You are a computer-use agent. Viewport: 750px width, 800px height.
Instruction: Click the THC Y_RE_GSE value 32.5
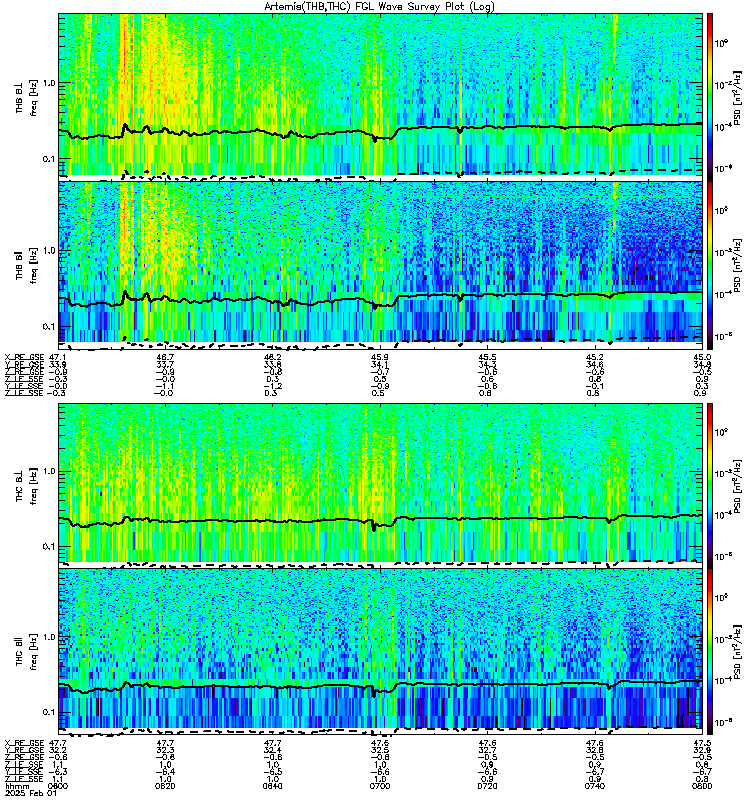pyautogui.click(x=380, y=750)
